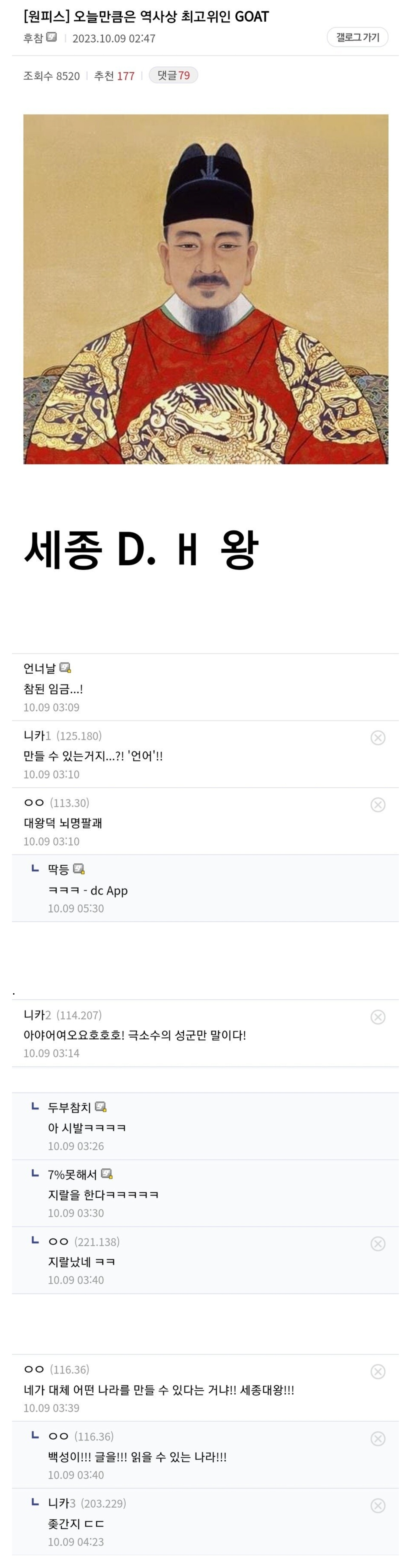
Task: Click gallog icon next to author 후참
Action: [x=52, y=37]
